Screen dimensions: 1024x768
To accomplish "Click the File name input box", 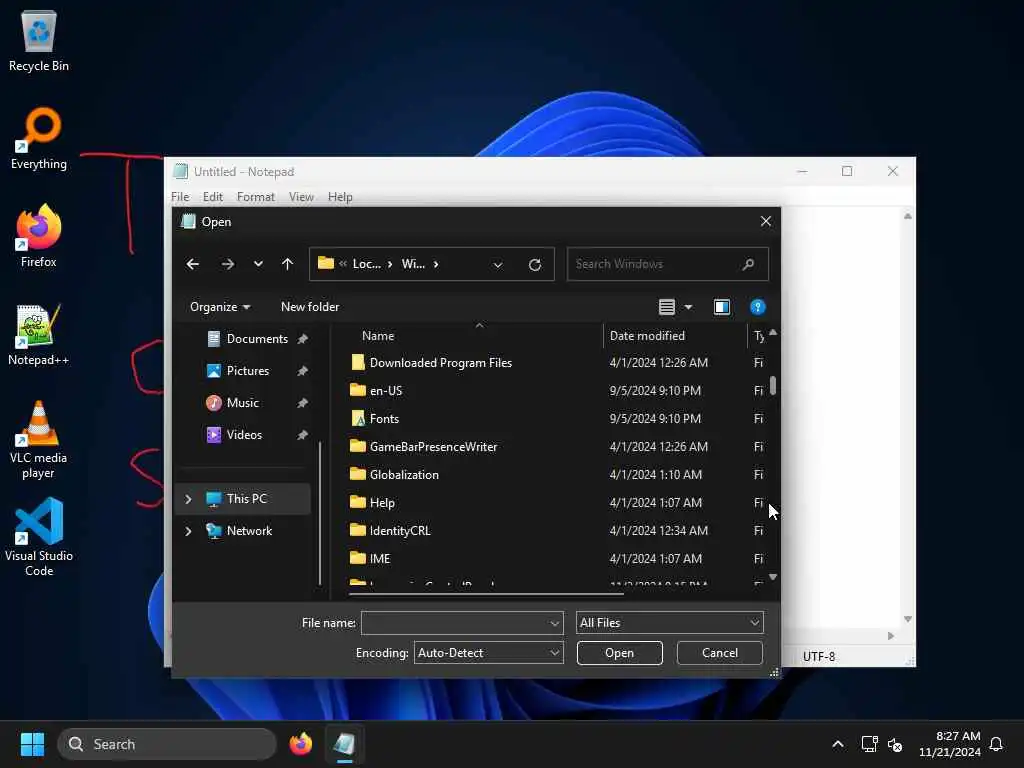I will (455, 623).
